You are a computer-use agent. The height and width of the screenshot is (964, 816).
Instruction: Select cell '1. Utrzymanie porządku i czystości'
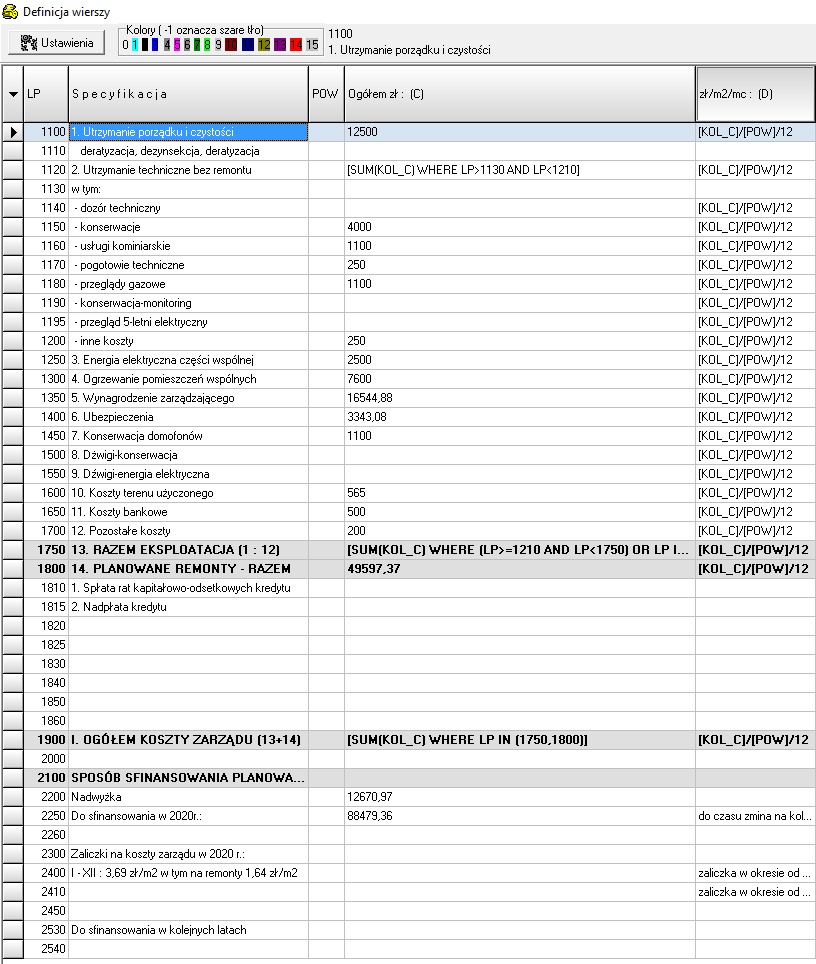[x=188, y=132]
